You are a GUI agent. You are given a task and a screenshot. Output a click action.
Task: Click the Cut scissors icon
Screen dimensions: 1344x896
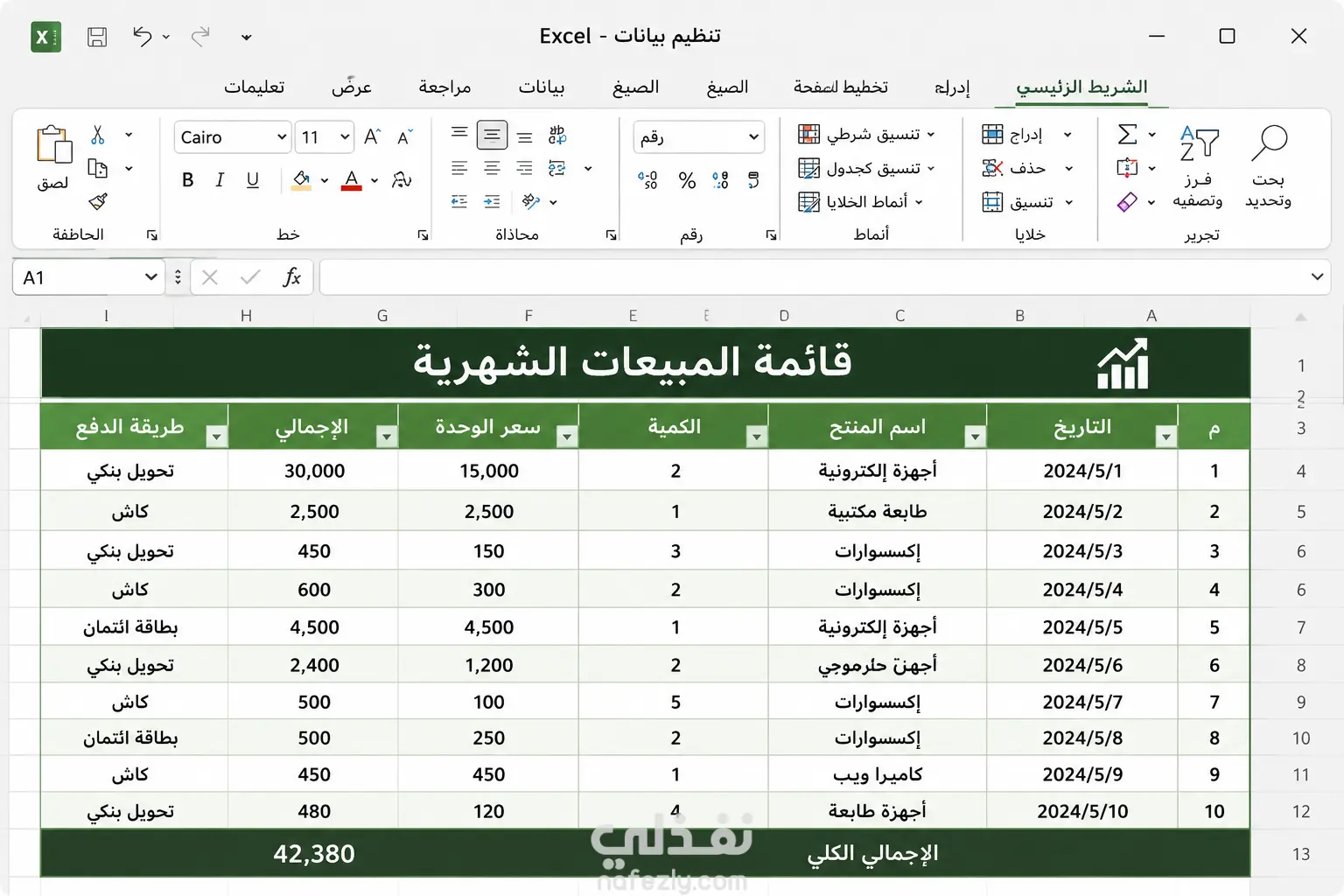(x=98, y=135)
